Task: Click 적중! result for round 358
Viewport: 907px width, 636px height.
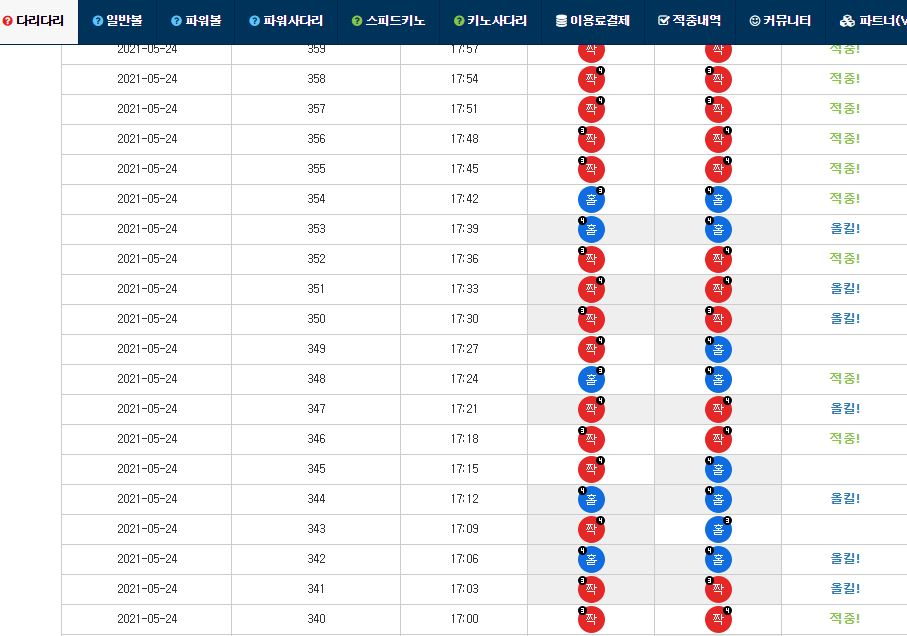Action: click(844, 79)
